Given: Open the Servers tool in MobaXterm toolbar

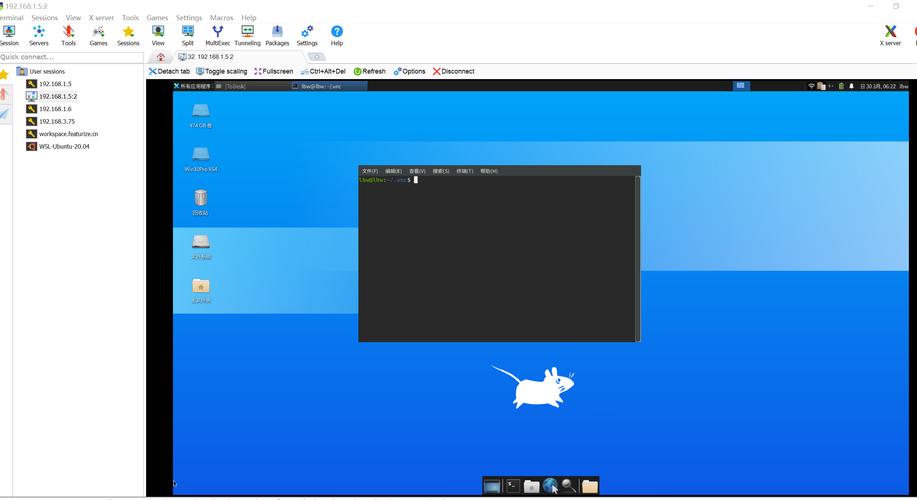Looking at the screenshot, I should [x=38, y=35].
